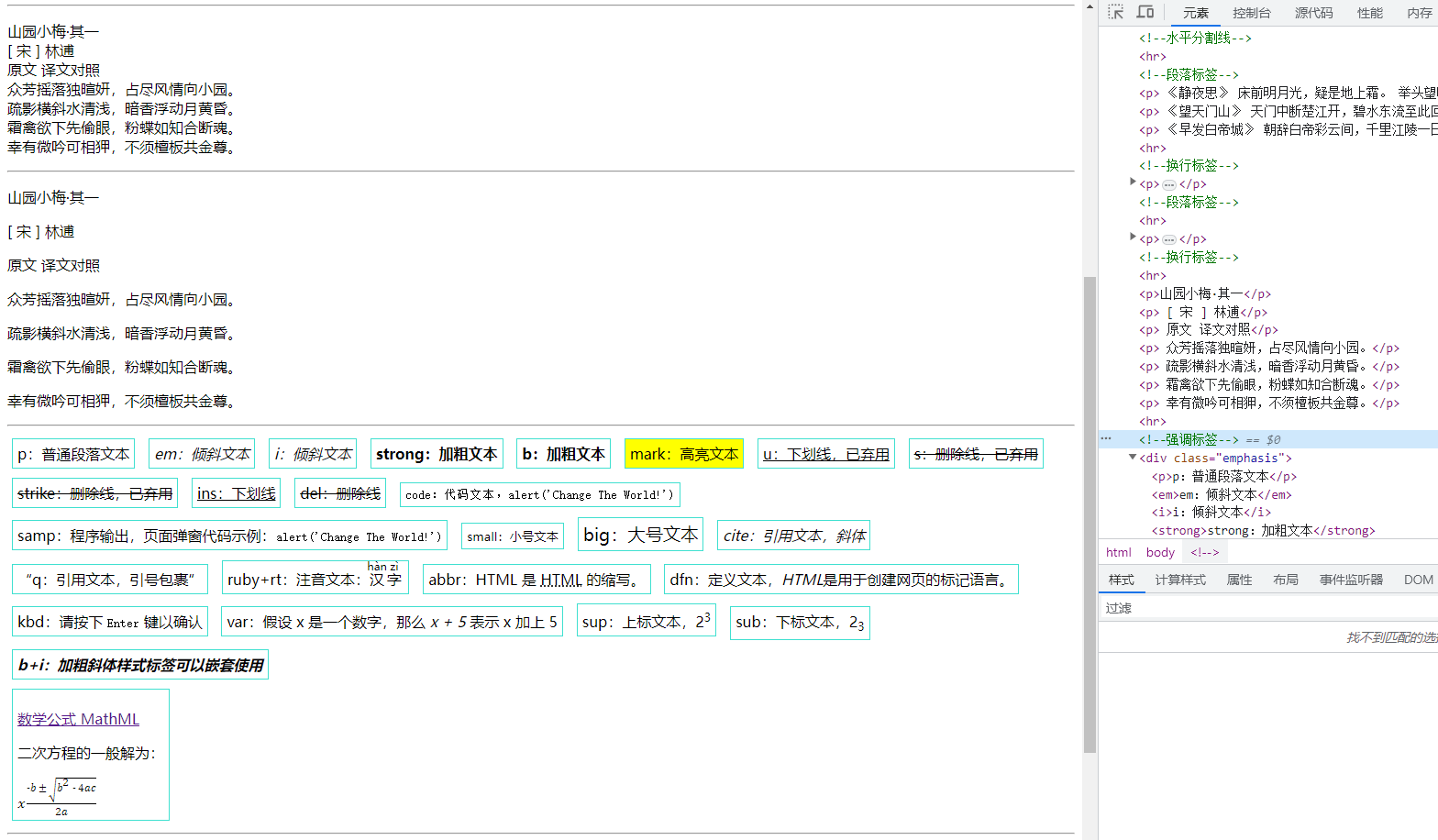
Task: Click the 'small: 小号文本' box
Action: [513, 536]
